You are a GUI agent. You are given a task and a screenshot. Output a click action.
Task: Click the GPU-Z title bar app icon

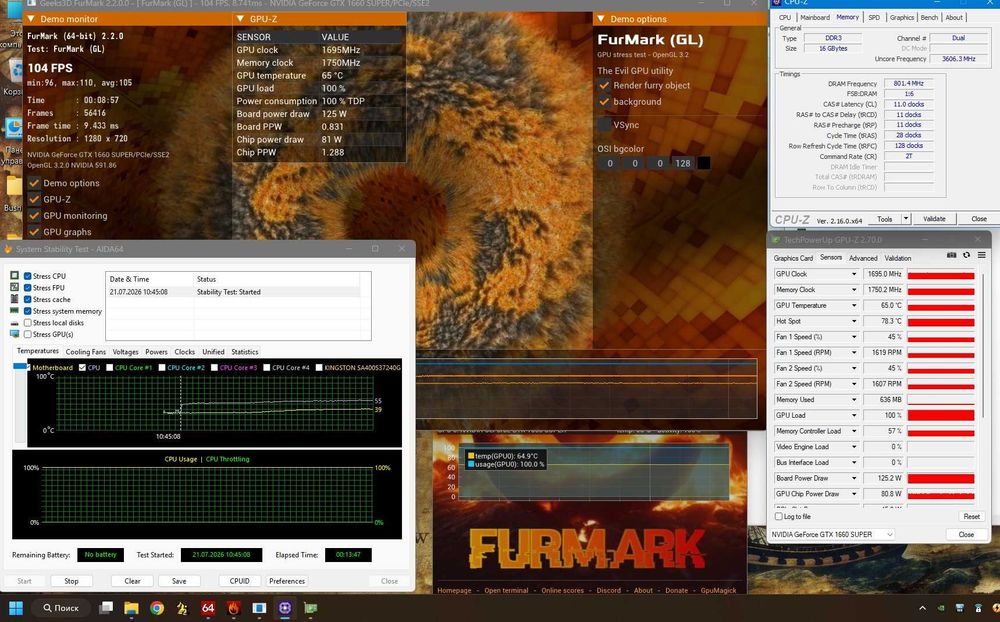776,240
